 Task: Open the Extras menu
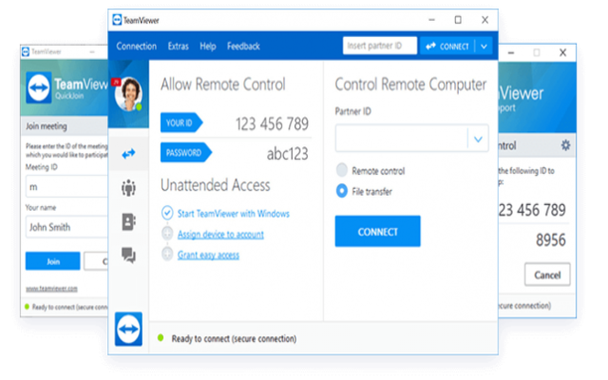[178, 46]
